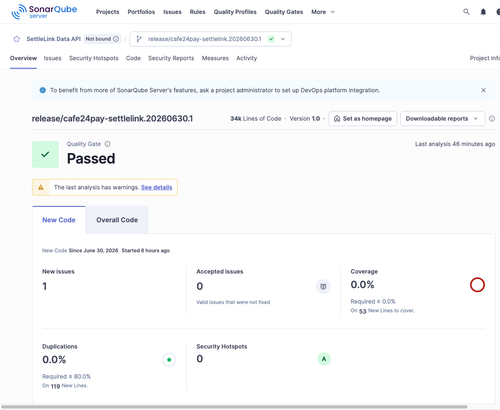Open the New issues count 1
Viewport: 500px width, 410px height.
pyautogui.click(x=44, y=286)
